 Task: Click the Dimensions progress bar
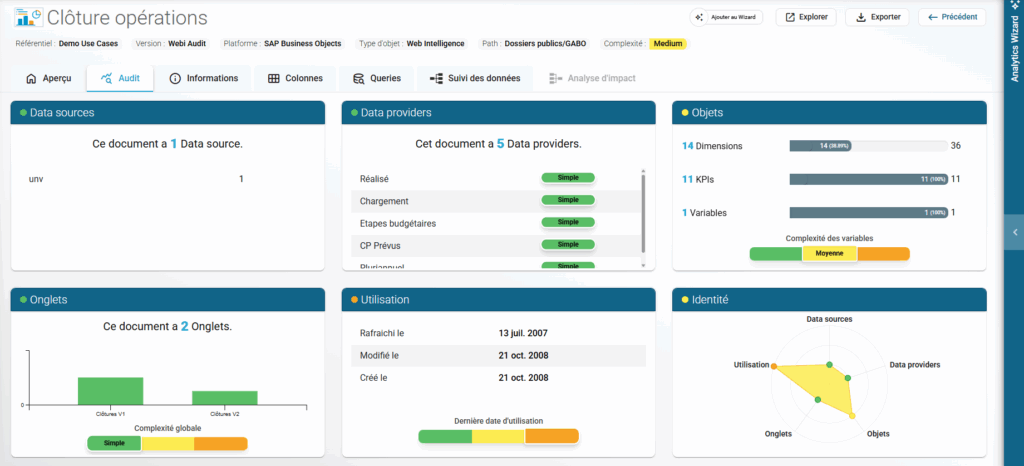click(869, 146)
